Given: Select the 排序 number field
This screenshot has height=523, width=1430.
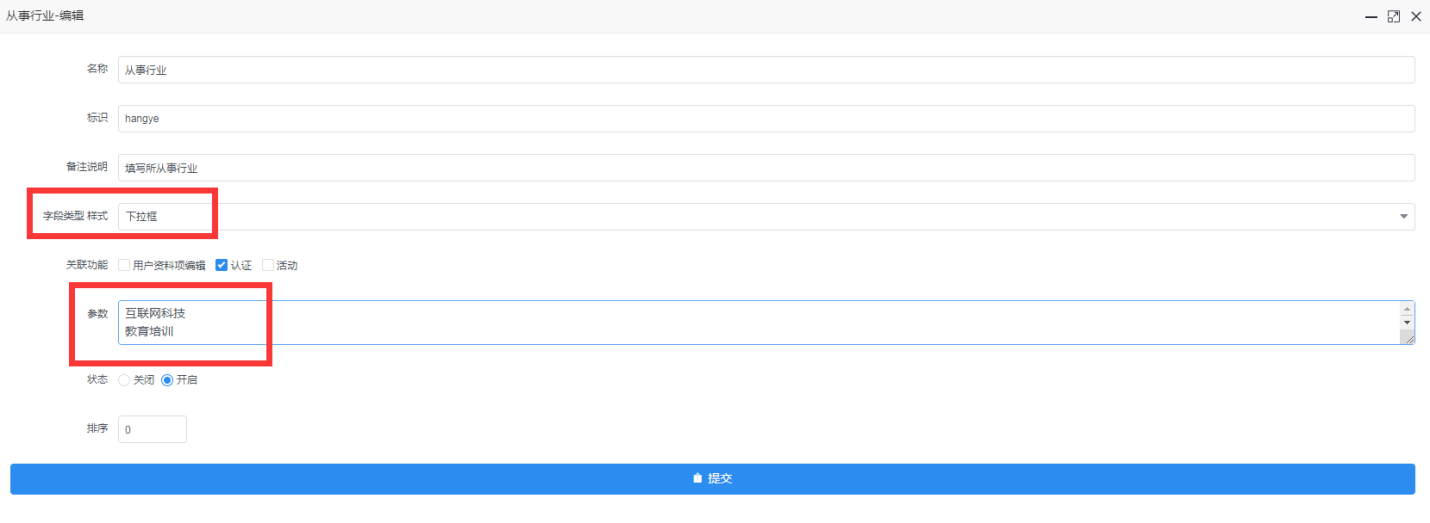Looking at the screenshot, I should pyautogui.click(x=152, y=429).
